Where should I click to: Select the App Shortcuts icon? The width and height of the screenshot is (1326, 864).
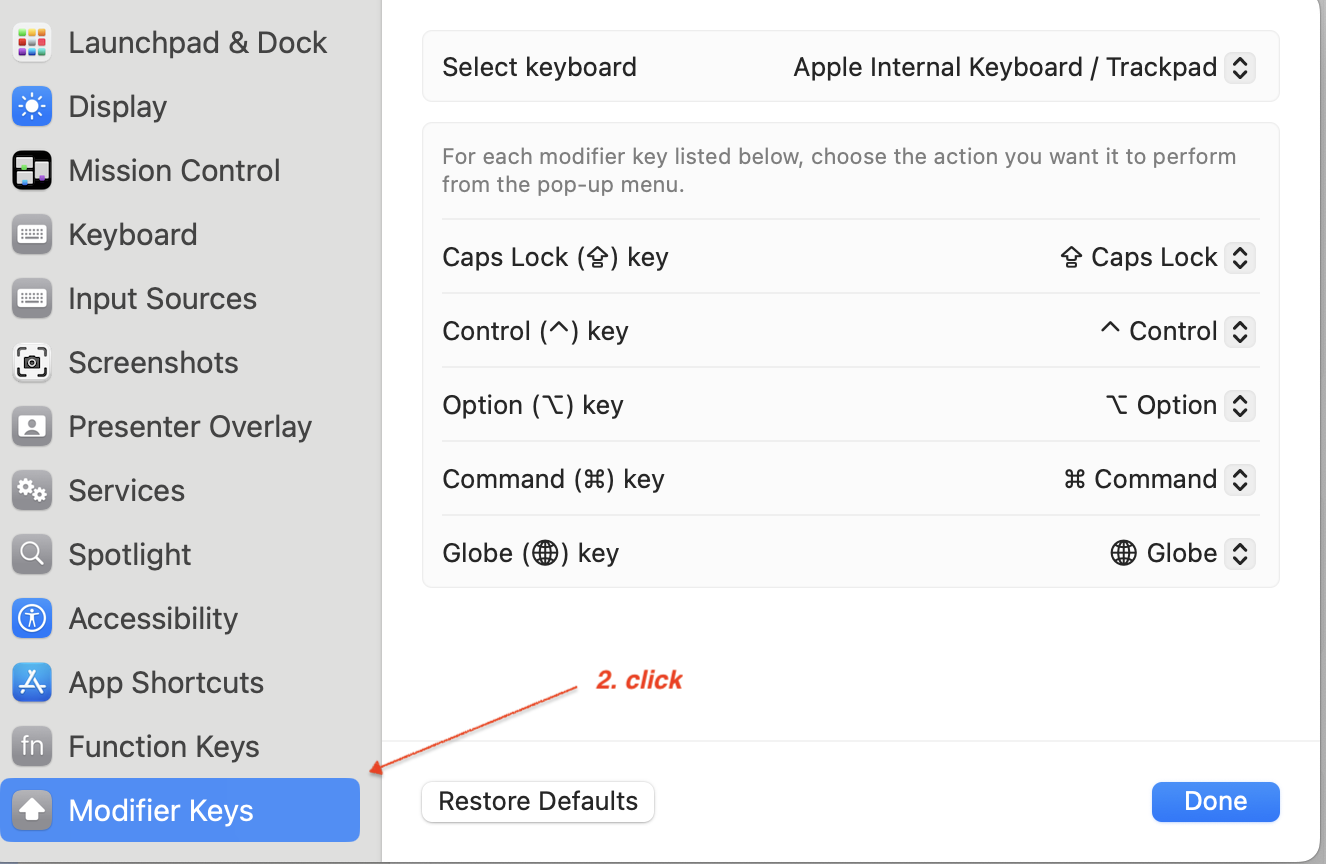pos(32,682)
